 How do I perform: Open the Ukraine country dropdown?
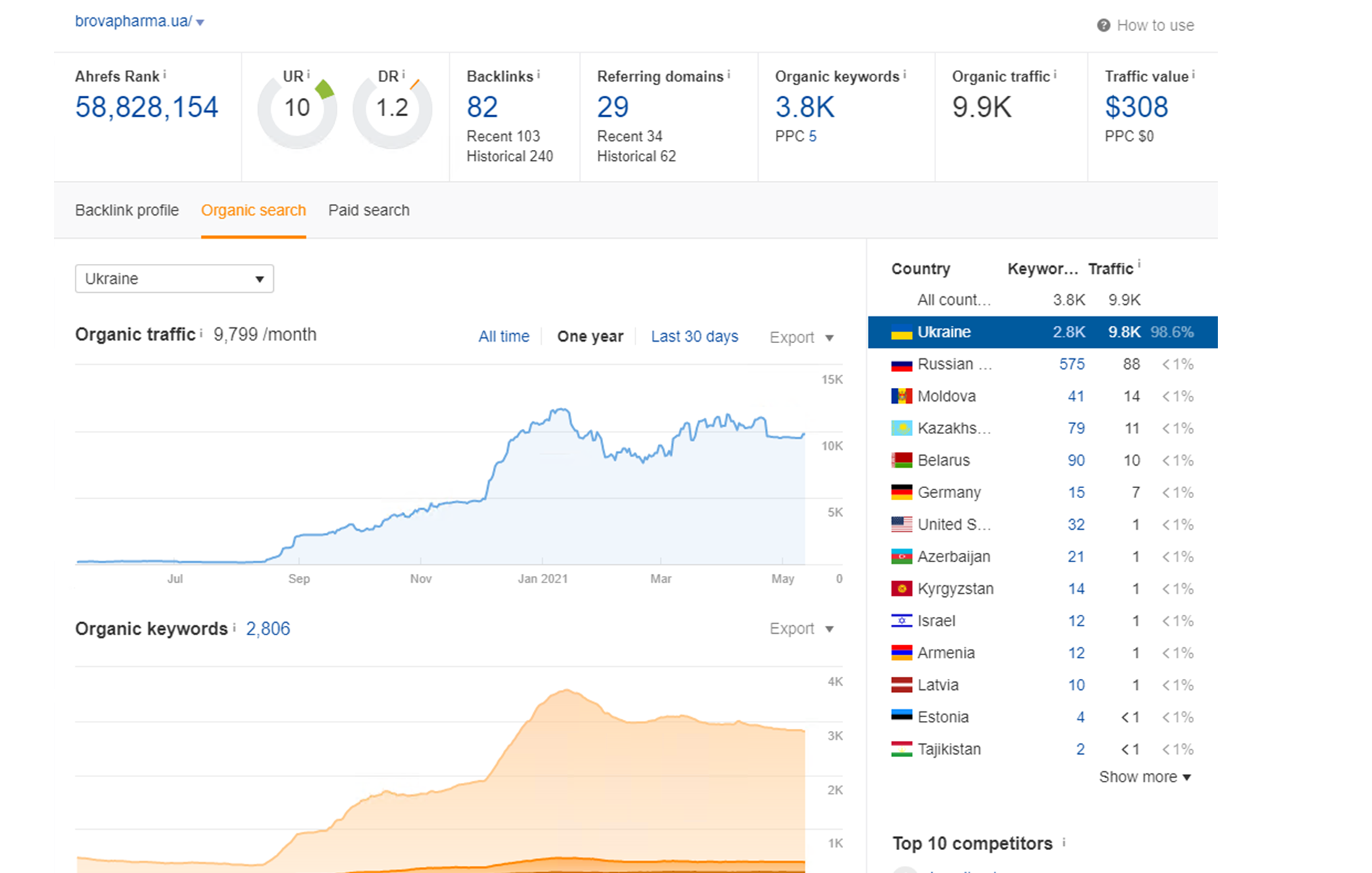[174, 279]
